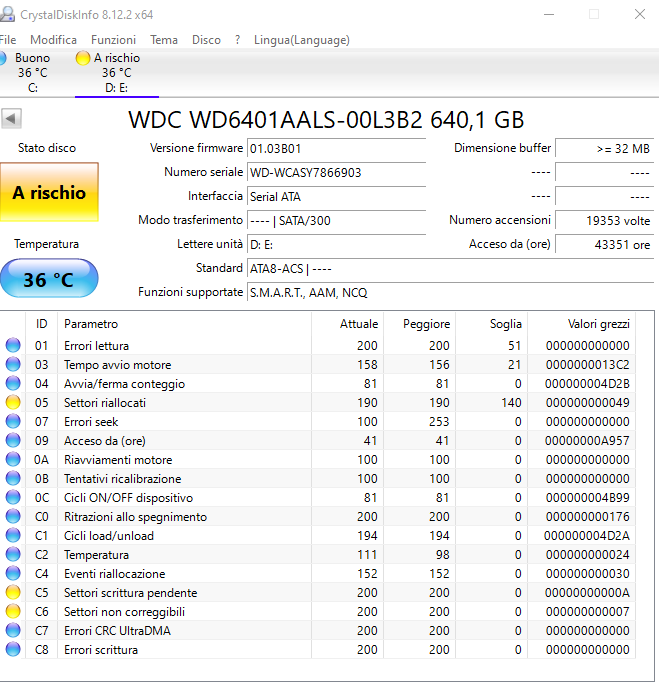Click the Parametro column header
Image resolution: width=659 pixels, height=684 pixels.
click(184, 324)
